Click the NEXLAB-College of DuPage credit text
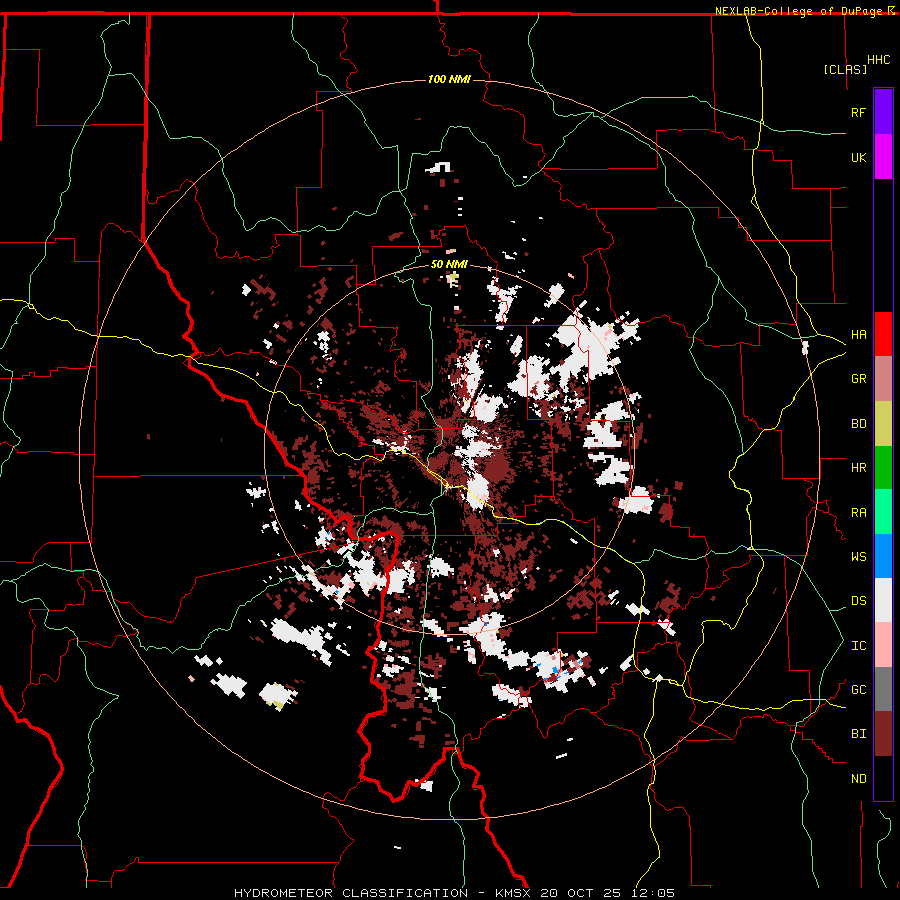This screenshot has height=900, width=900. [800, 11]
